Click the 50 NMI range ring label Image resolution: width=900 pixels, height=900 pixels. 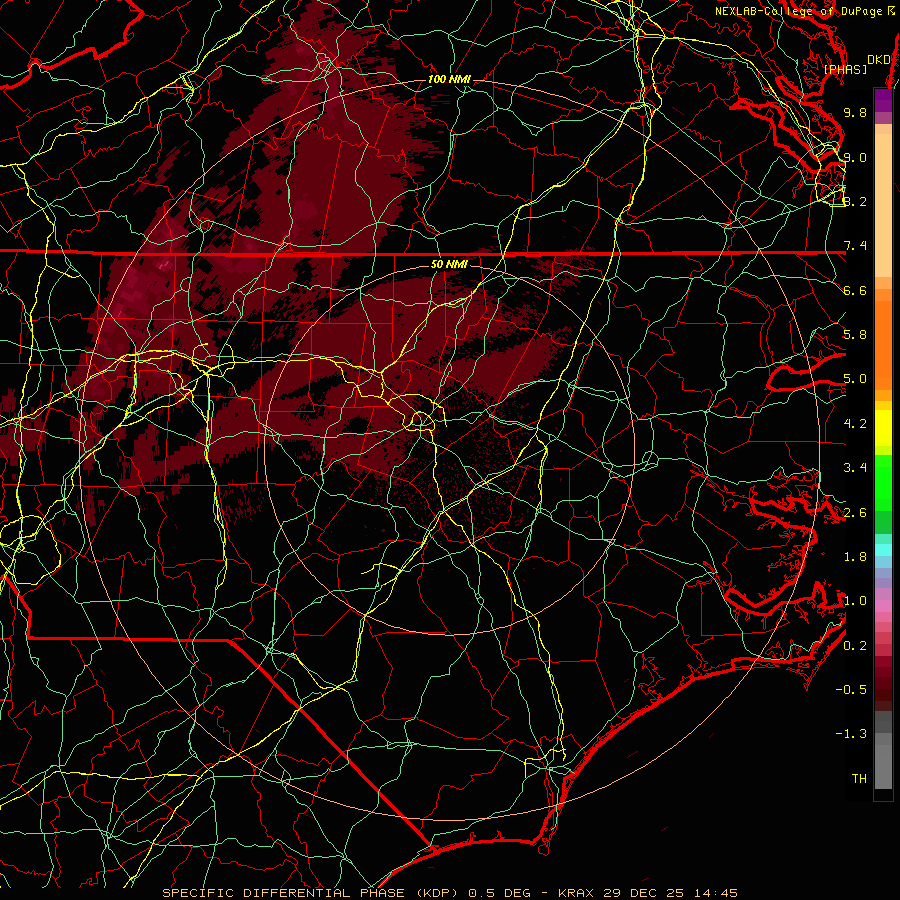[x=449, y=264]
